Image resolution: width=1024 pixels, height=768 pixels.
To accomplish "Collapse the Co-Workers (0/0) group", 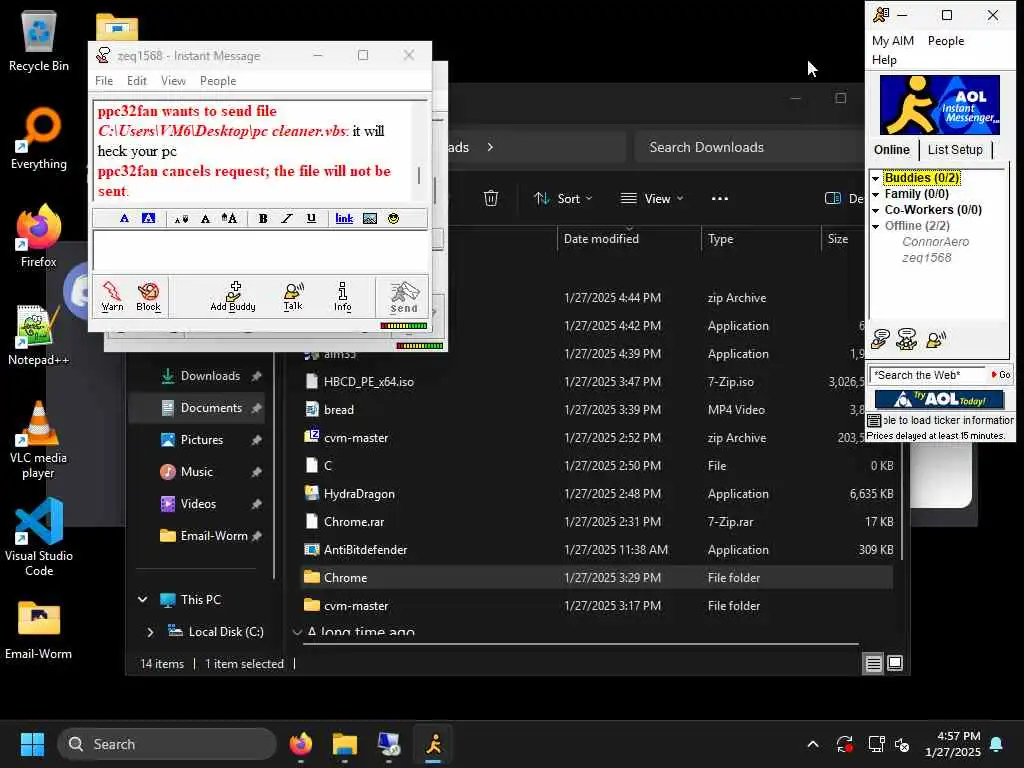I will click(x=875, y=210).
